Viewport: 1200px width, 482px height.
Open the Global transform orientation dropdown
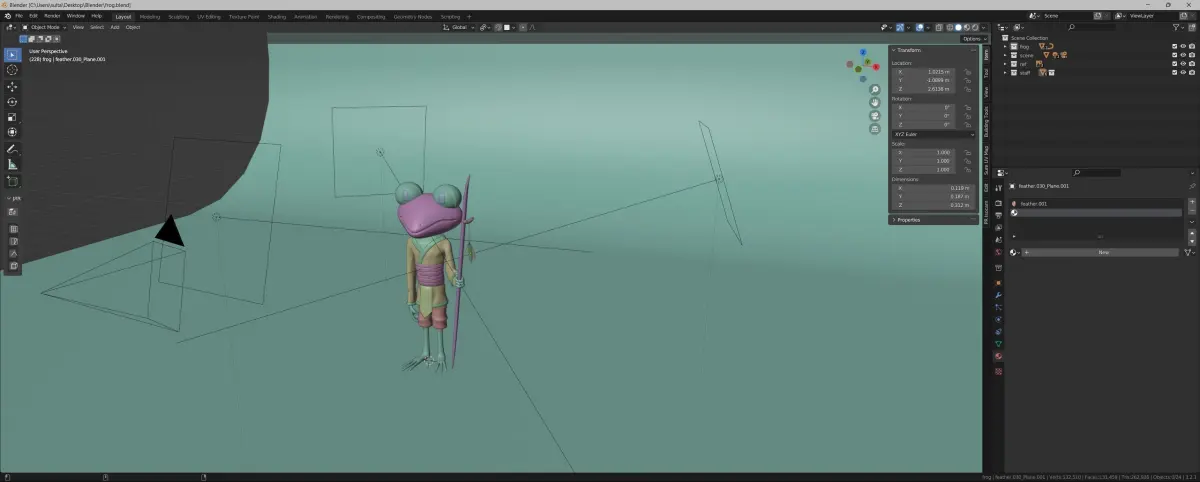(460, 27)
